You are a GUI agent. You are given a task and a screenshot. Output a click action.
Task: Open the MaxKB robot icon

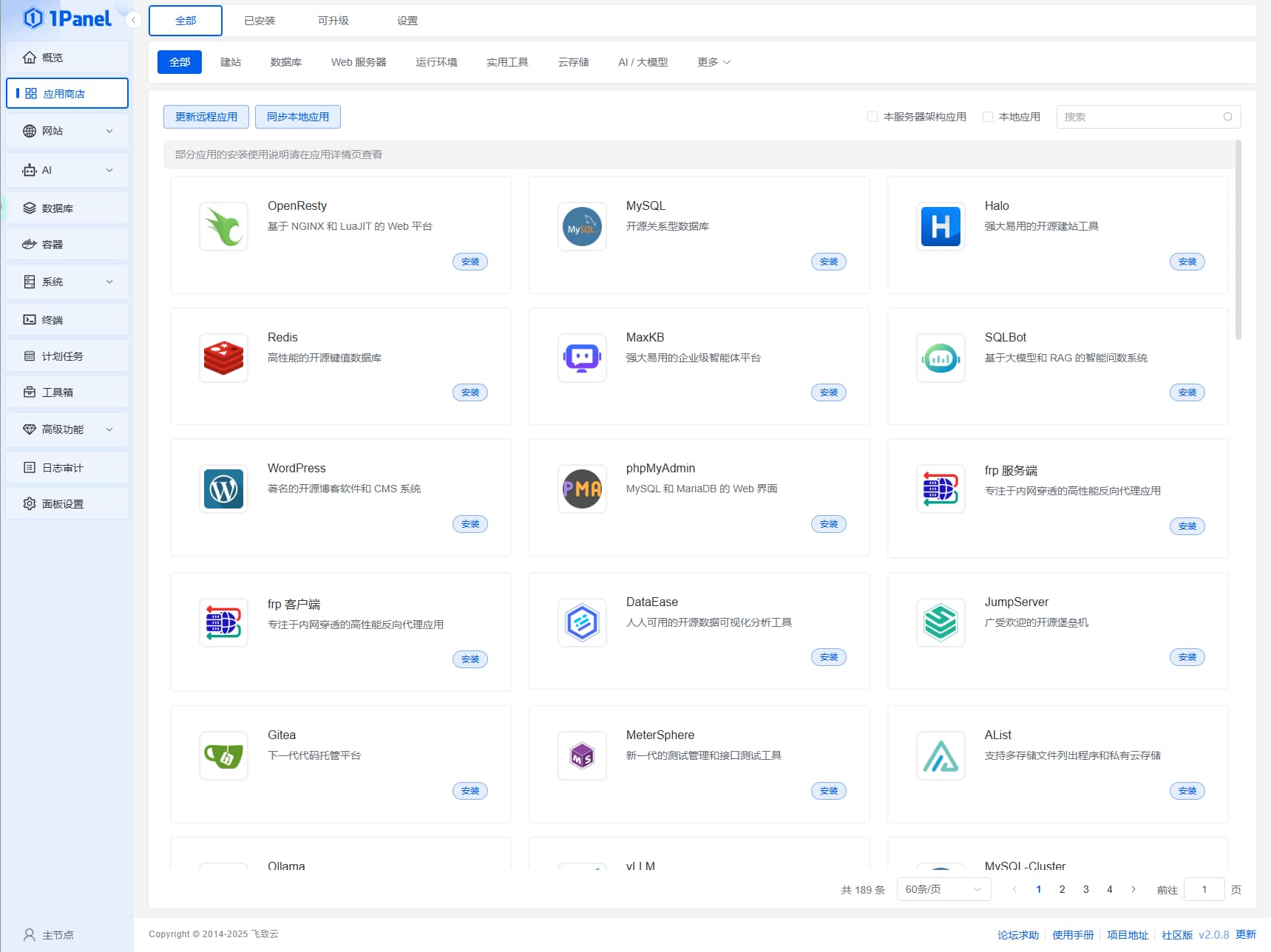(x=582, y=358)
